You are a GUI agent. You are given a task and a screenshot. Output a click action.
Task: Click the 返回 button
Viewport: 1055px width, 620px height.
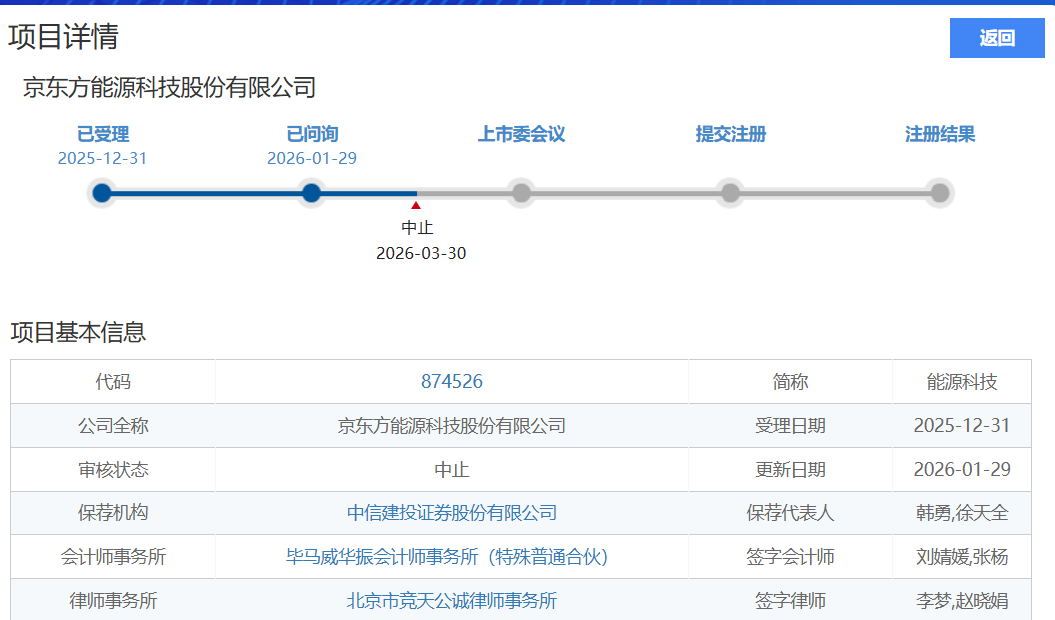(x=996, y=38)
